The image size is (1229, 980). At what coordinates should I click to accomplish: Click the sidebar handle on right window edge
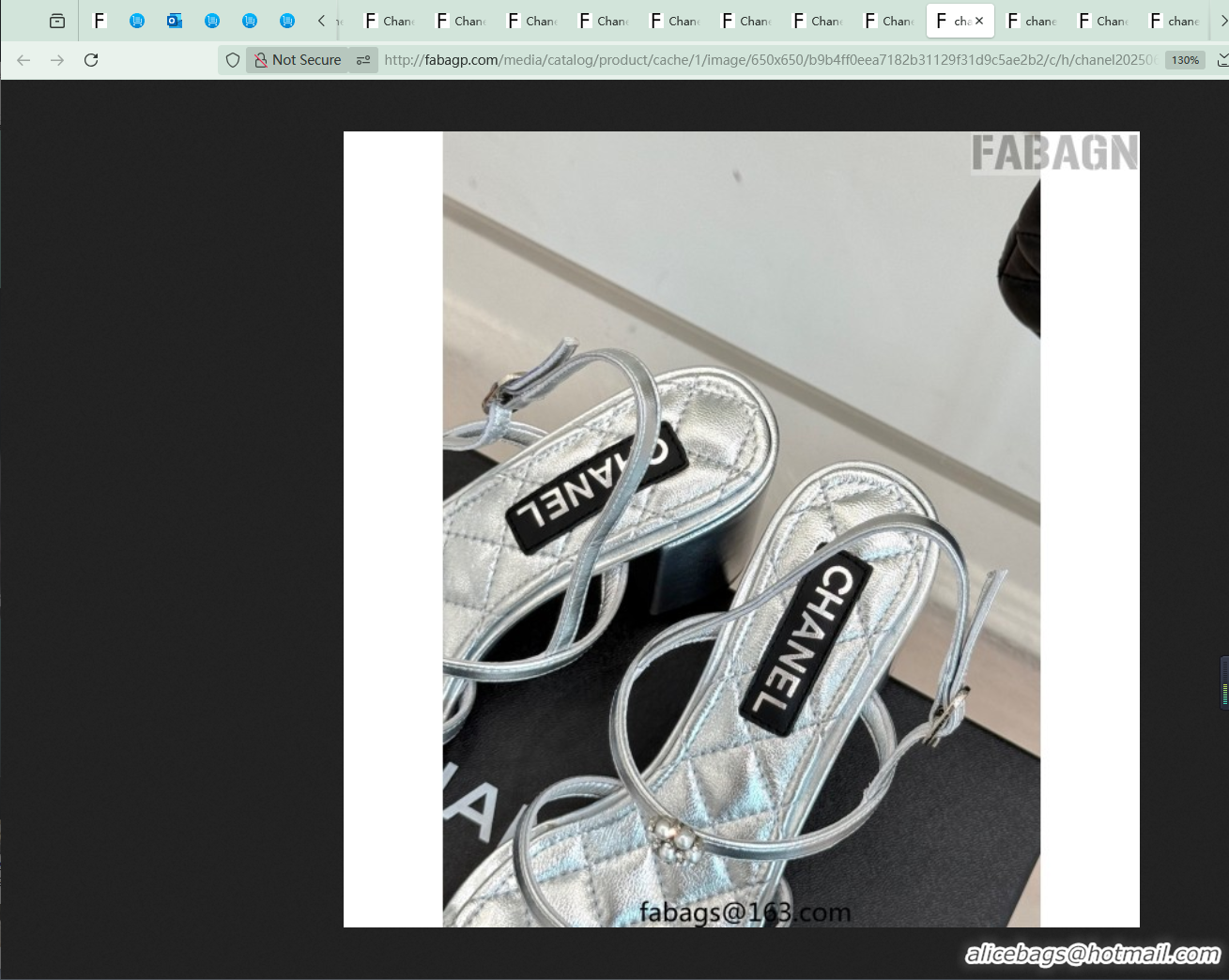pos(1224,682)
